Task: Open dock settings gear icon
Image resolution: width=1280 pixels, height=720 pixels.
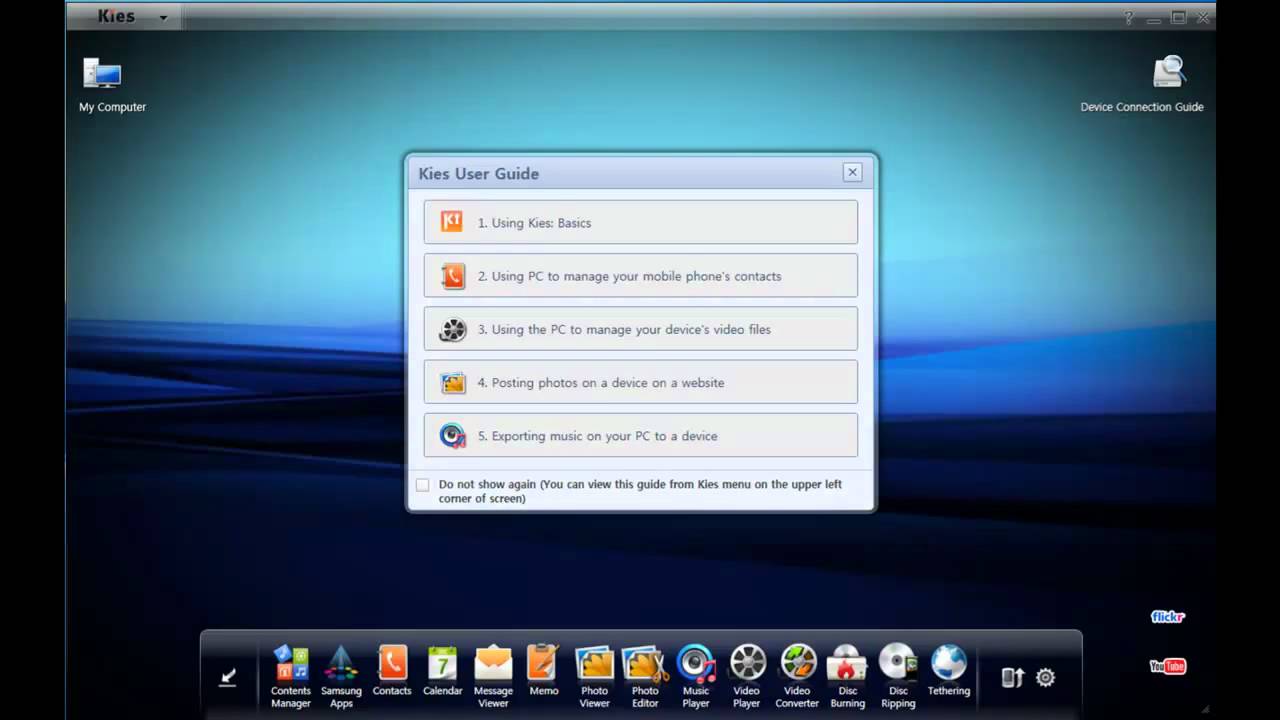Action: click(x=1045, y=677)
